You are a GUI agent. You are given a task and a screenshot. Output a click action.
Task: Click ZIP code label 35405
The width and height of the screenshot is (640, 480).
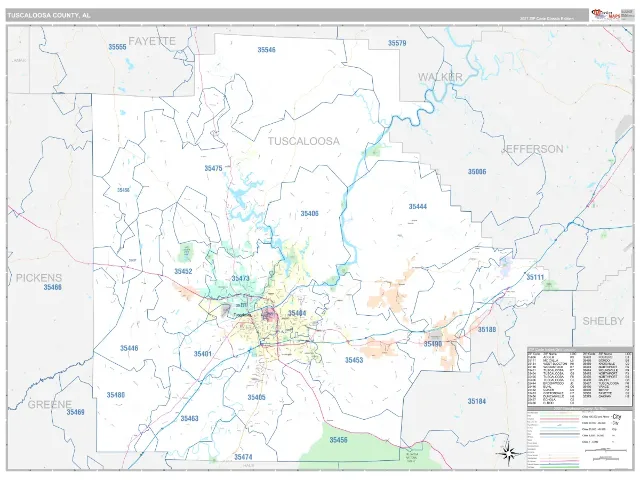(x=256, y=397)
